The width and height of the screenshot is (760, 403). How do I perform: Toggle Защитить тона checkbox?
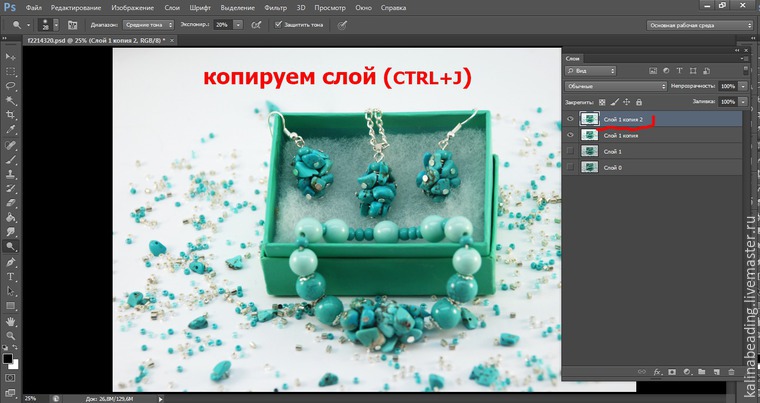[278, 24]
